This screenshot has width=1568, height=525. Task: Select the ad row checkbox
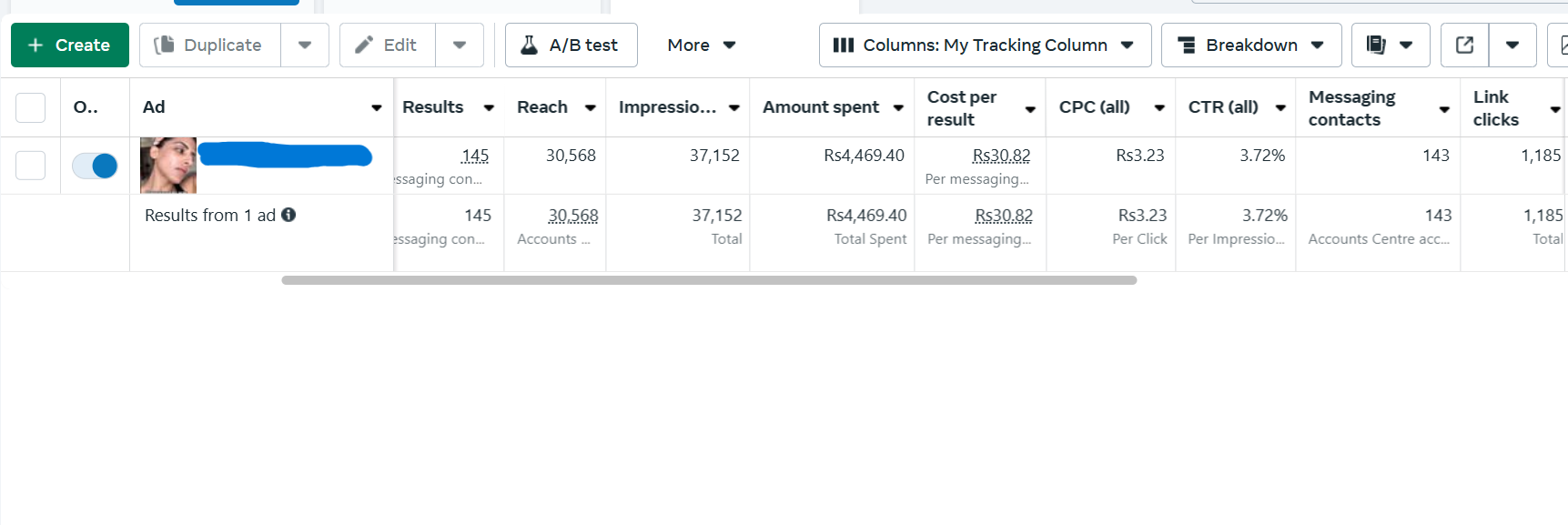31,166
